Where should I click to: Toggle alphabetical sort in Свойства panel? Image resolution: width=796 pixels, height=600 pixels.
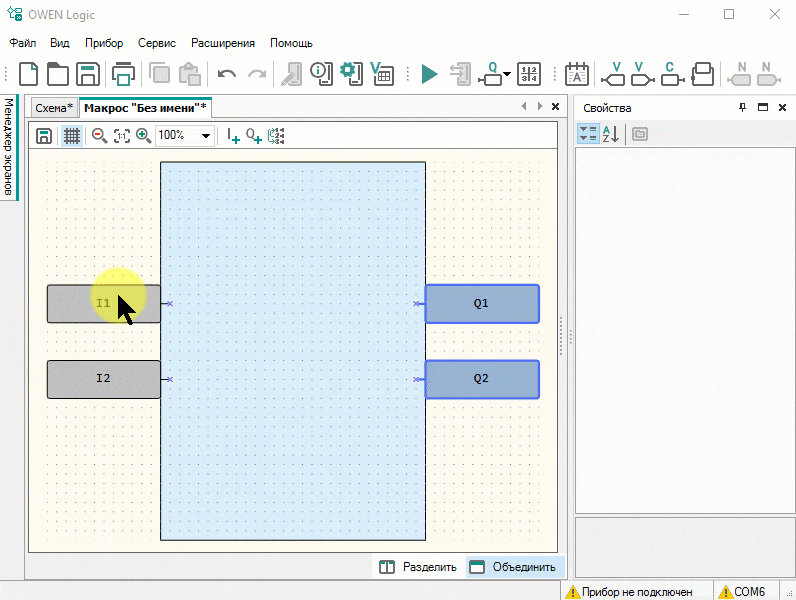pos(611,134)
